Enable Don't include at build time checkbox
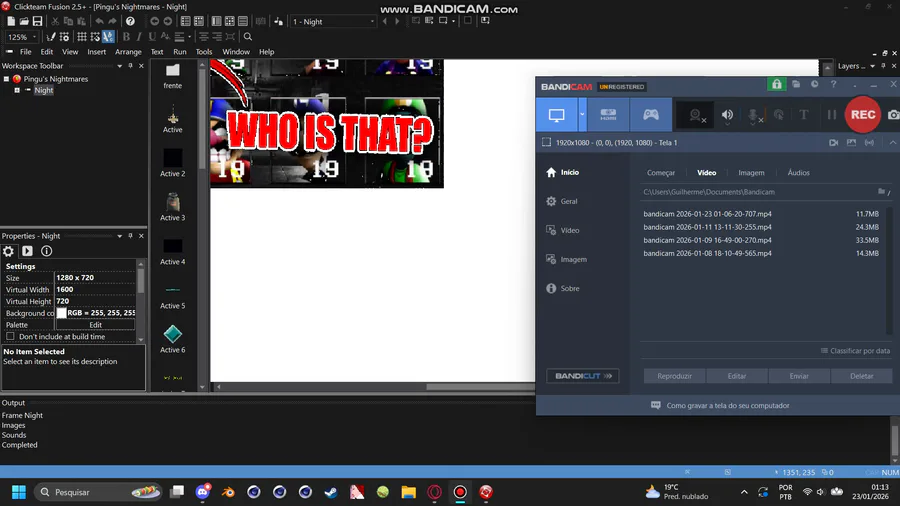 10,337
